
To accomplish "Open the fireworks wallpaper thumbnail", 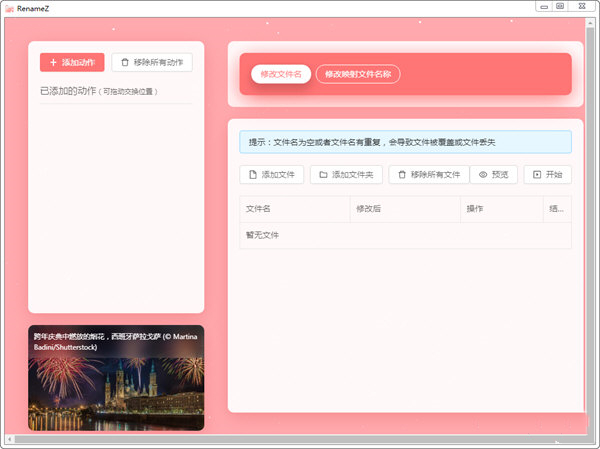I will tap(116, 378).
